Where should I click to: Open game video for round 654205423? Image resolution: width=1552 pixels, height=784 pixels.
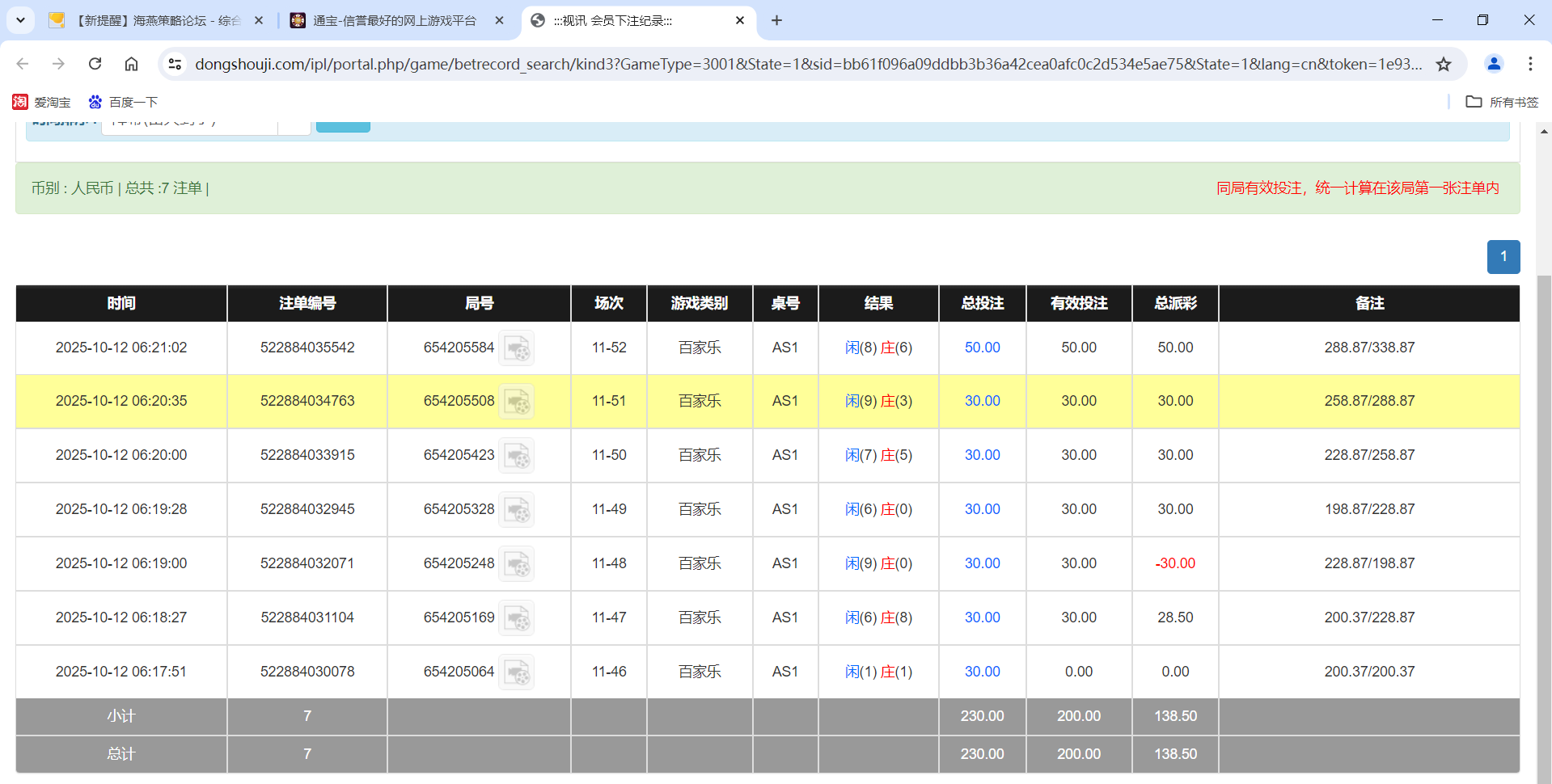click(517, 455)
